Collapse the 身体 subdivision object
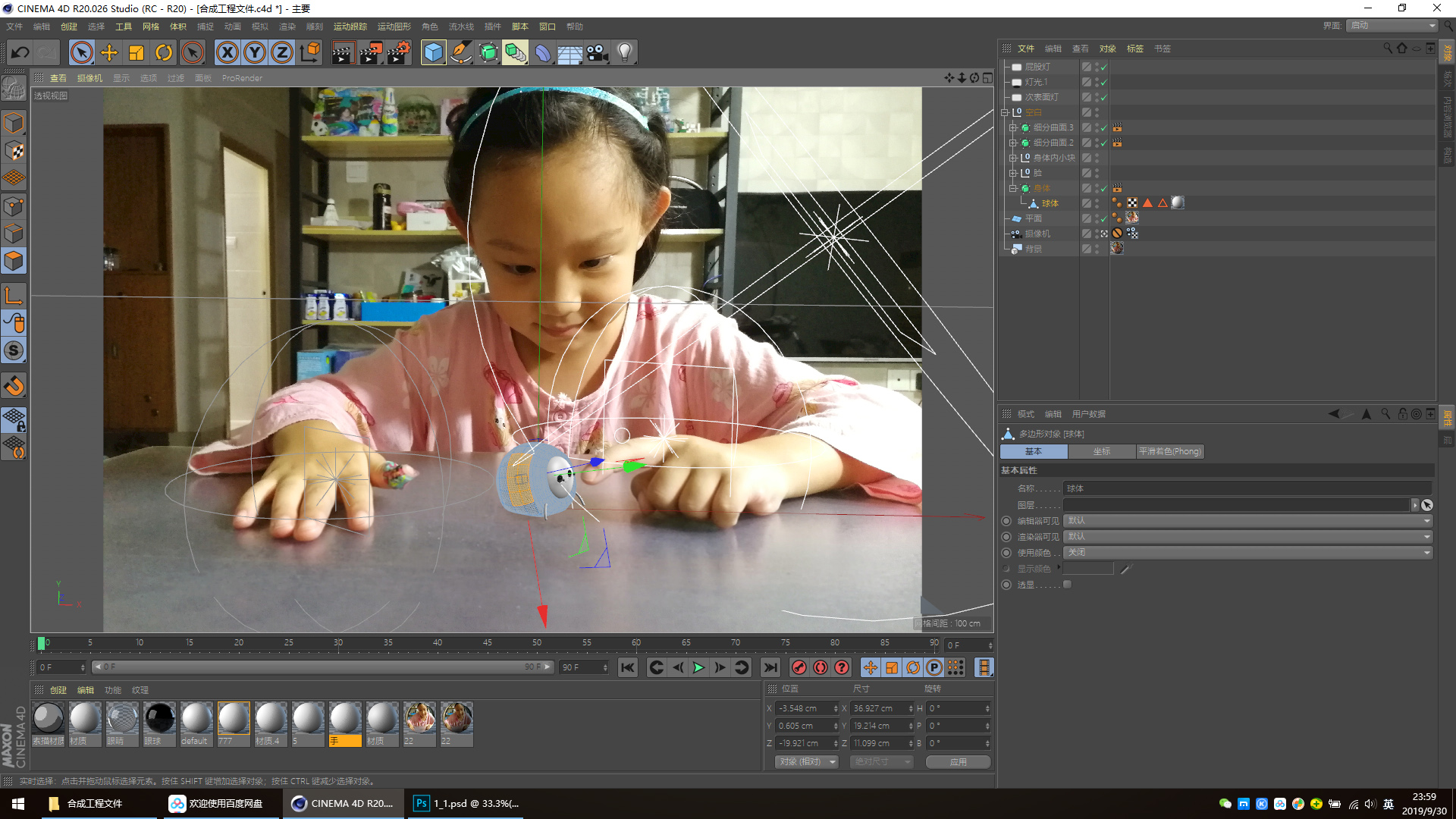Image resolution: width=1456 pixels, height=819 pixels. click(x=1013, y=188)
